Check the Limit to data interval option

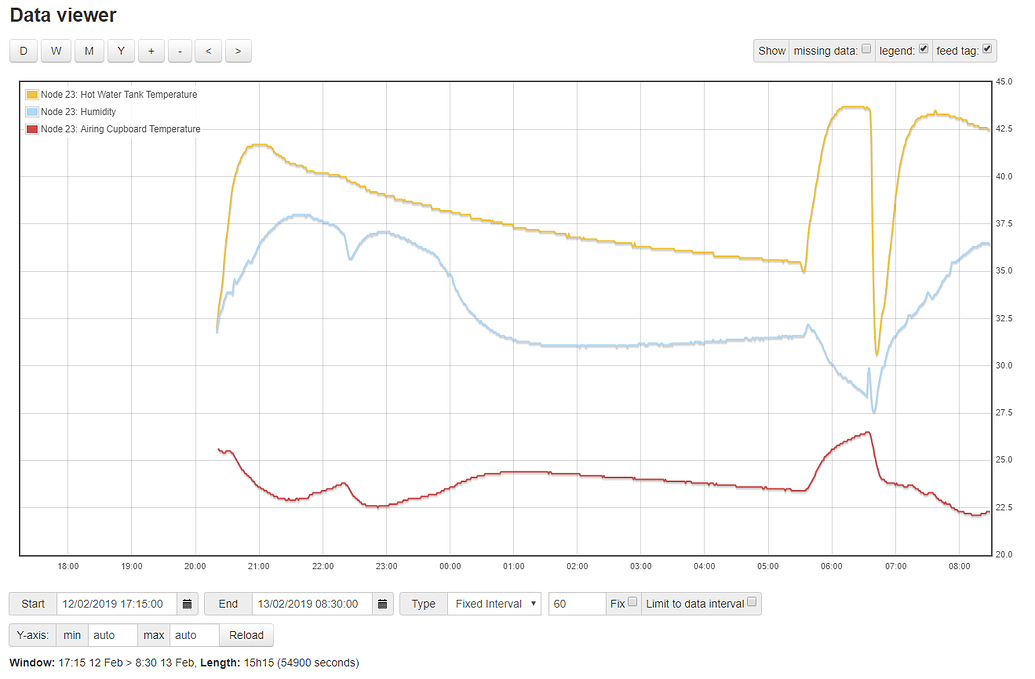[x=752, y=601]
